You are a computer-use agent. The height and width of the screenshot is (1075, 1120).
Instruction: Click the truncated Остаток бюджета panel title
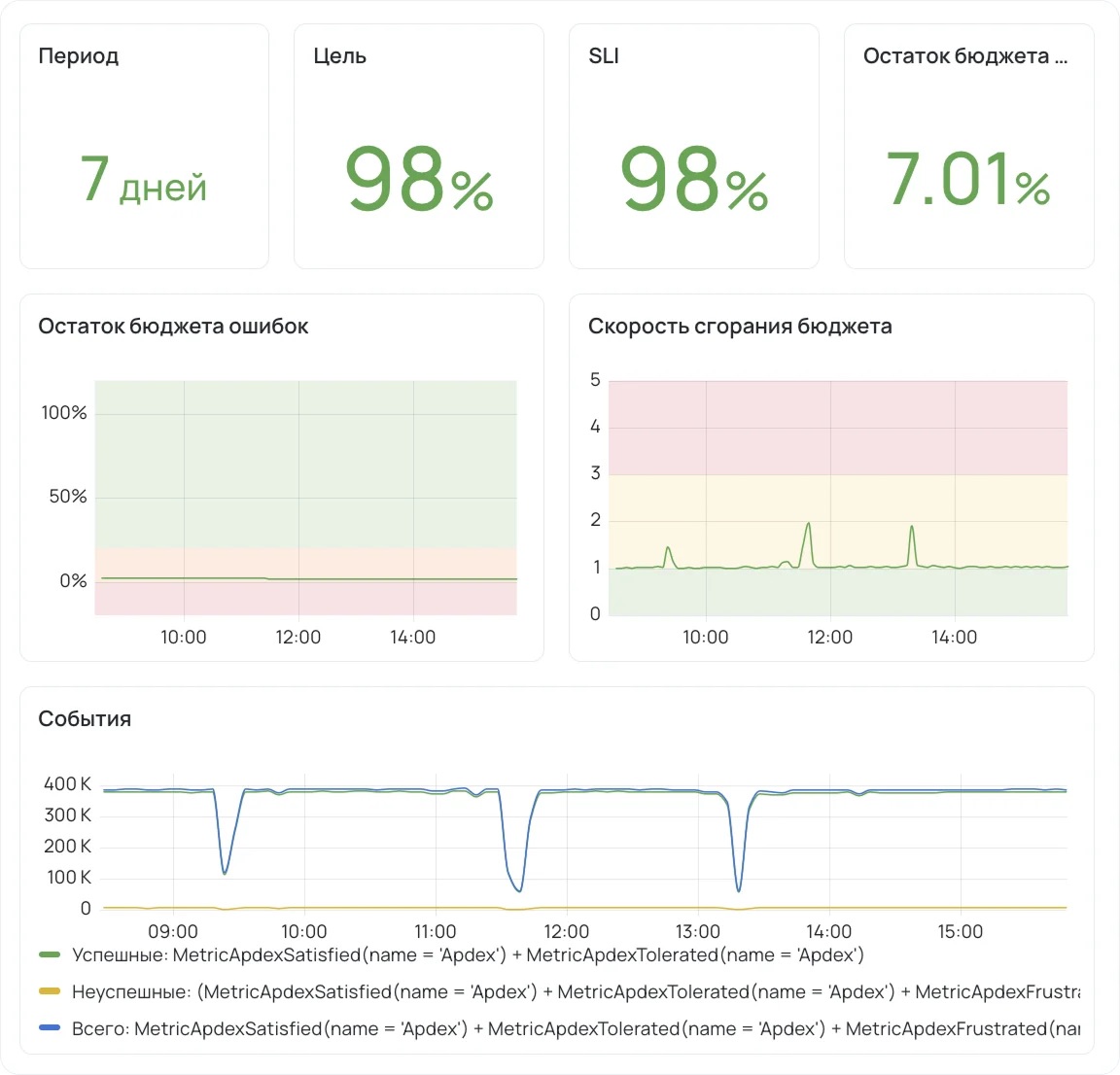point(964,56)
